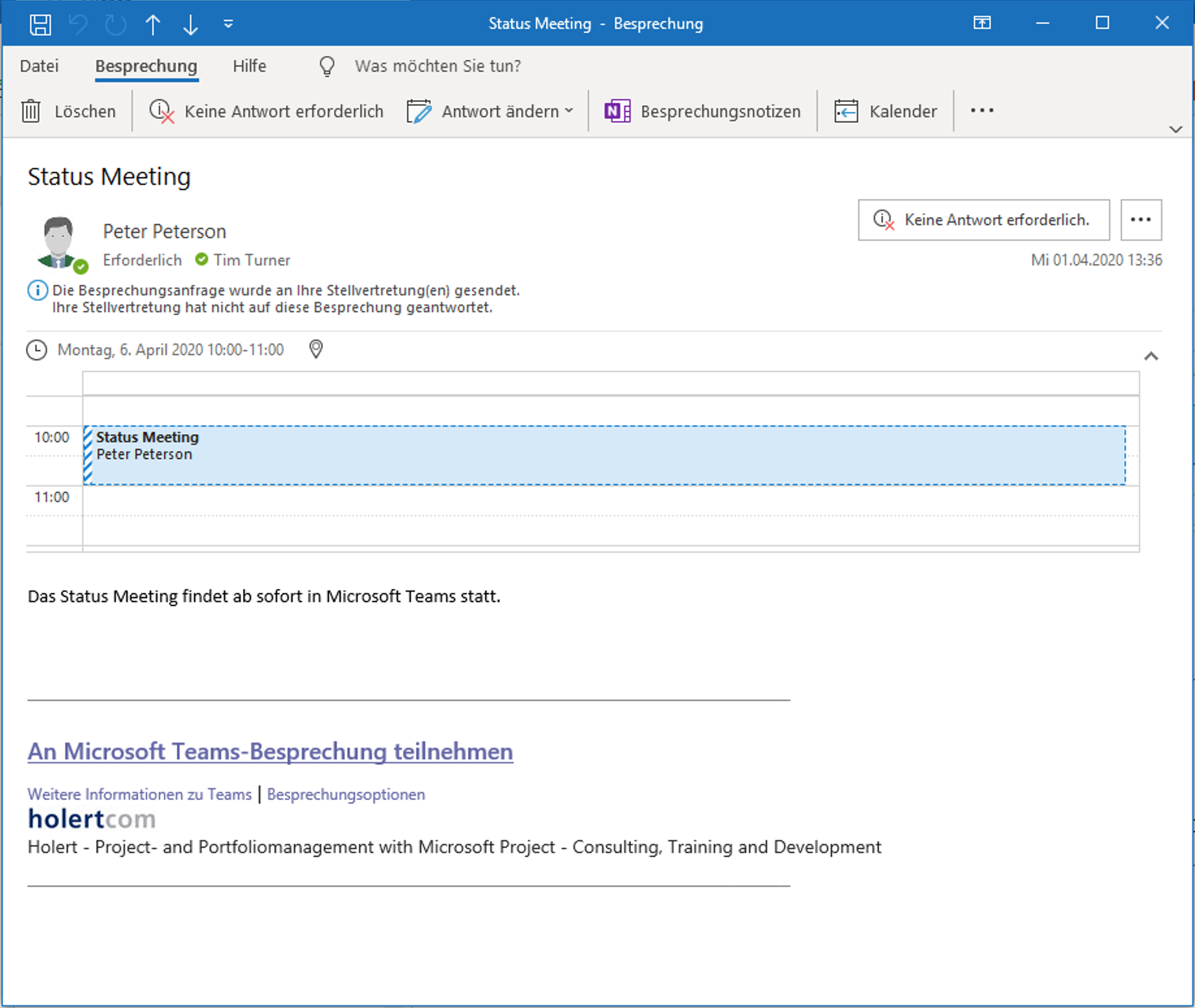
Task: Click attendee Tim Turner
Action: (x=252, y=260)
